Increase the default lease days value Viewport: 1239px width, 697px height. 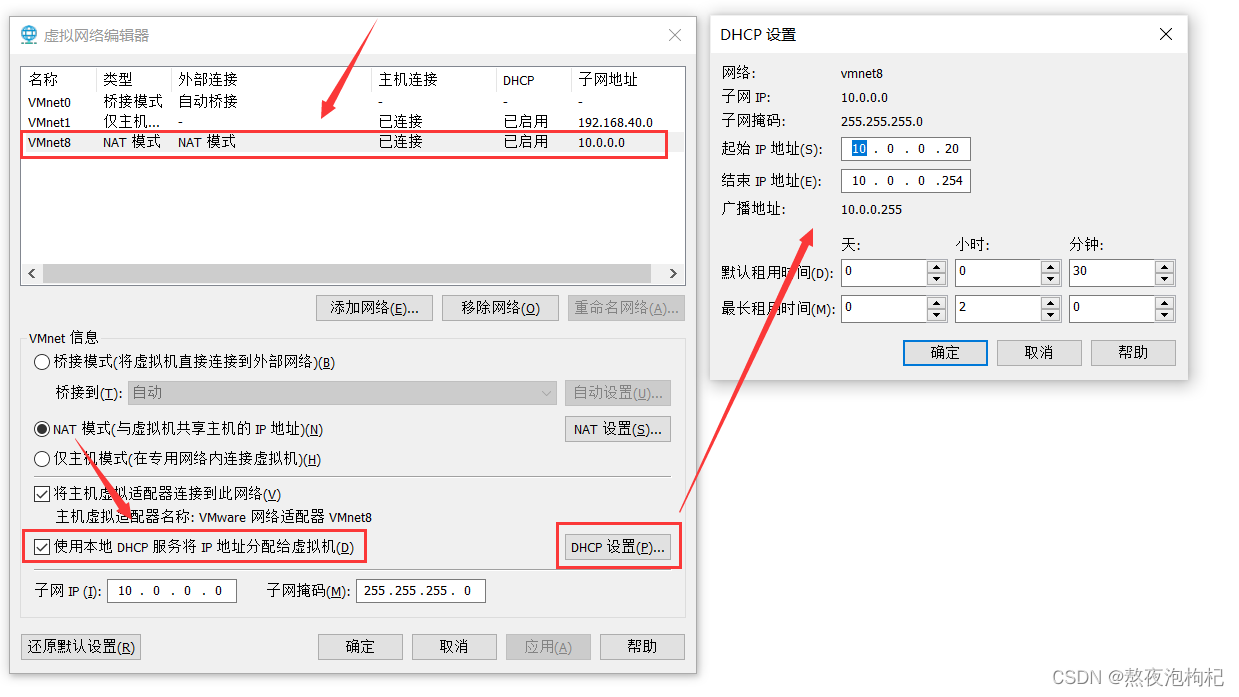(x=936, y=266)
